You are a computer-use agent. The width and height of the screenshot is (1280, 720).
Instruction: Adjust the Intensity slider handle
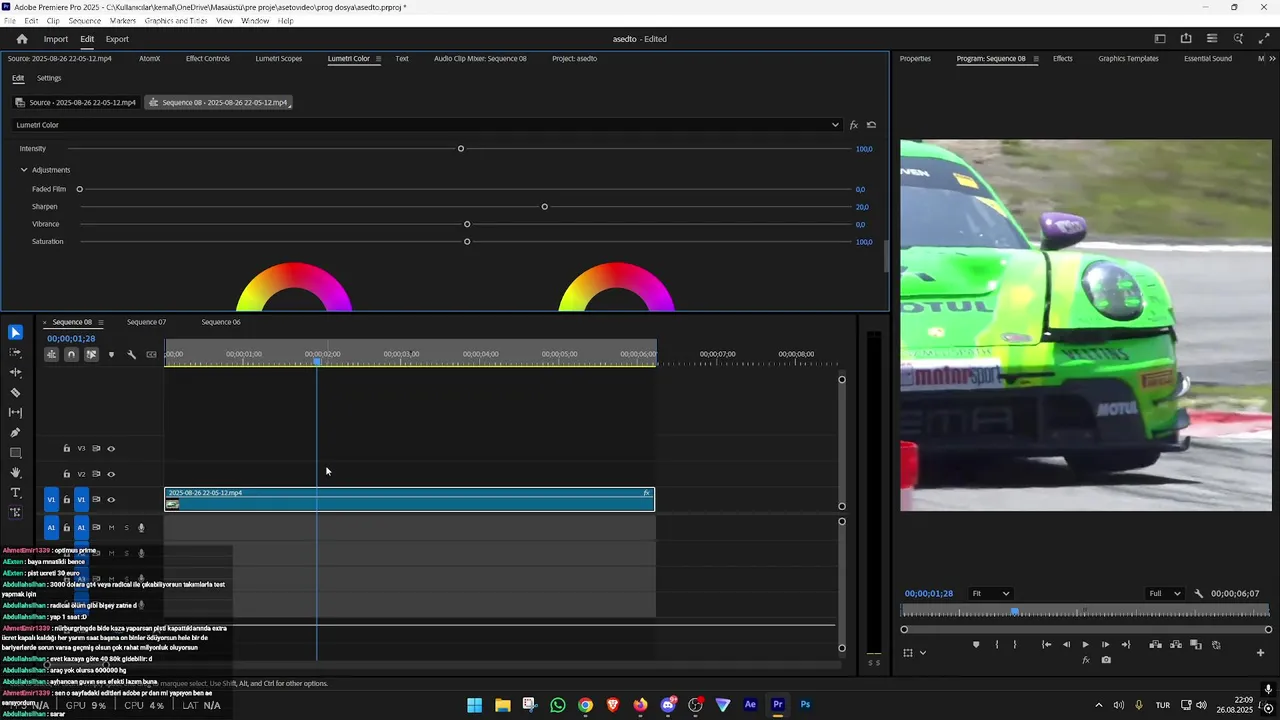461,149
